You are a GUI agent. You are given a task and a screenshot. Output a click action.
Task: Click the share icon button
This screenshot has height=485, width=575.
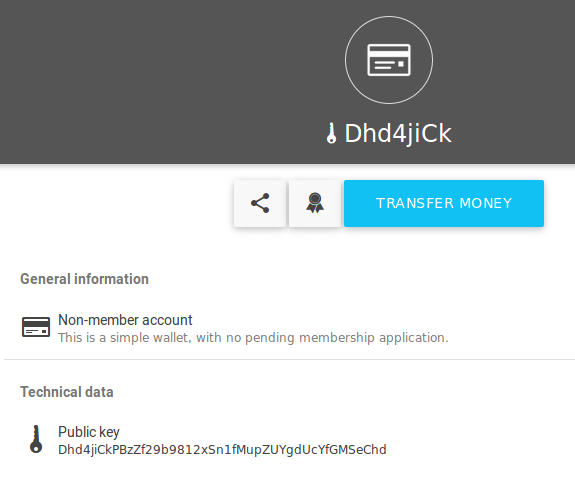(x=260, y=203)
